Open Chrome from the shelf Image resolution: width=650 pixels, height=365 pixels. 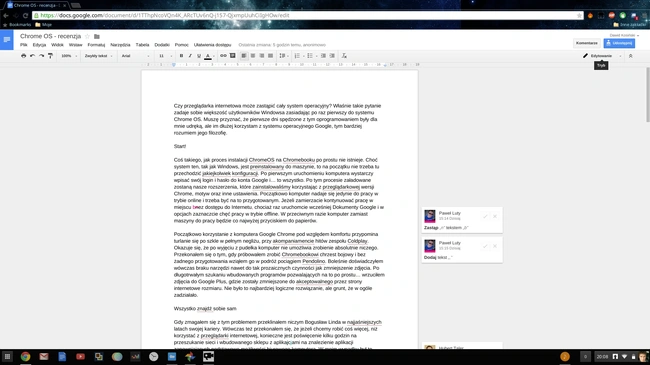[x=25, y=356]
